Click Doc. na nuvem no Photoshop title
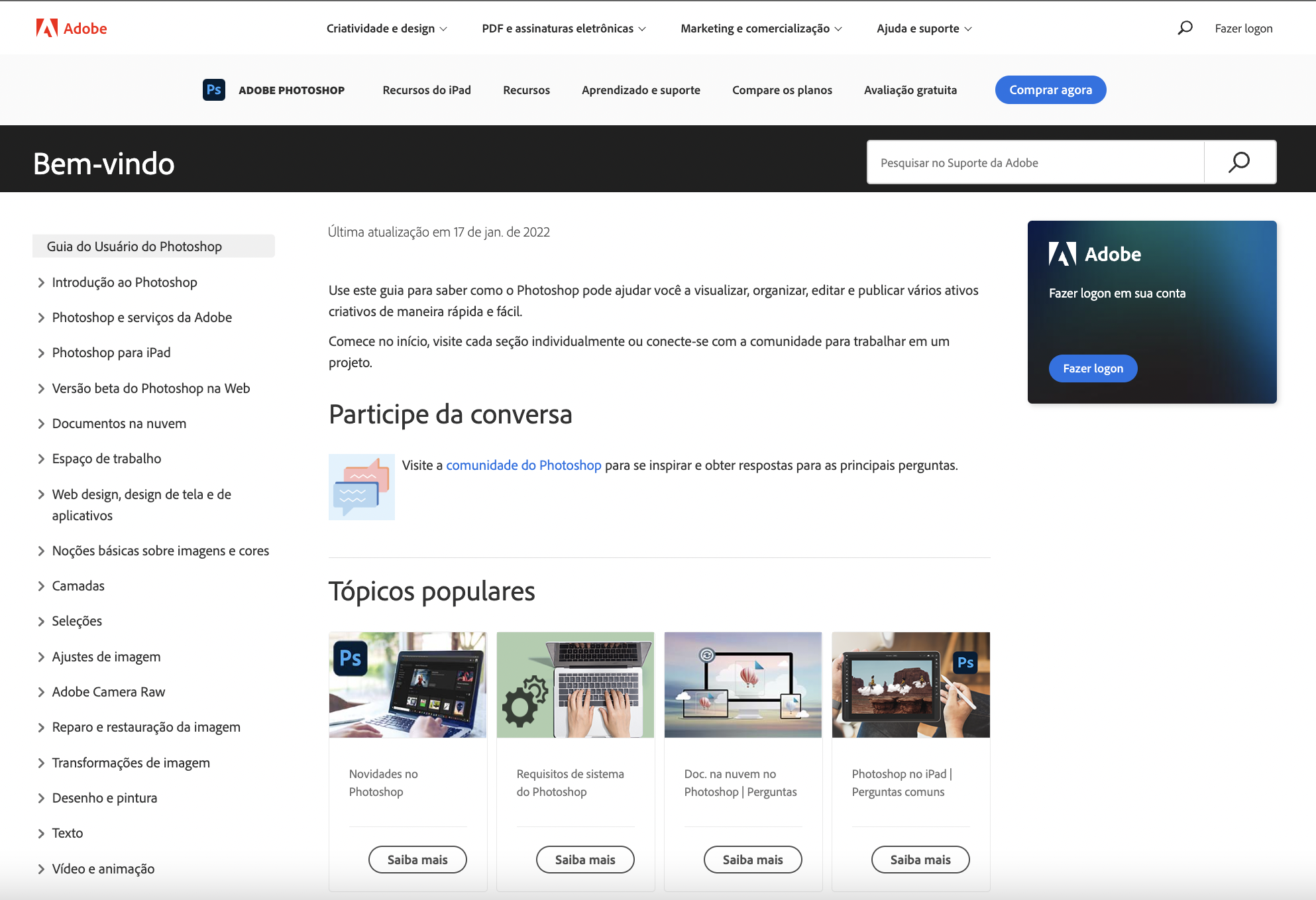 (740, 783)
